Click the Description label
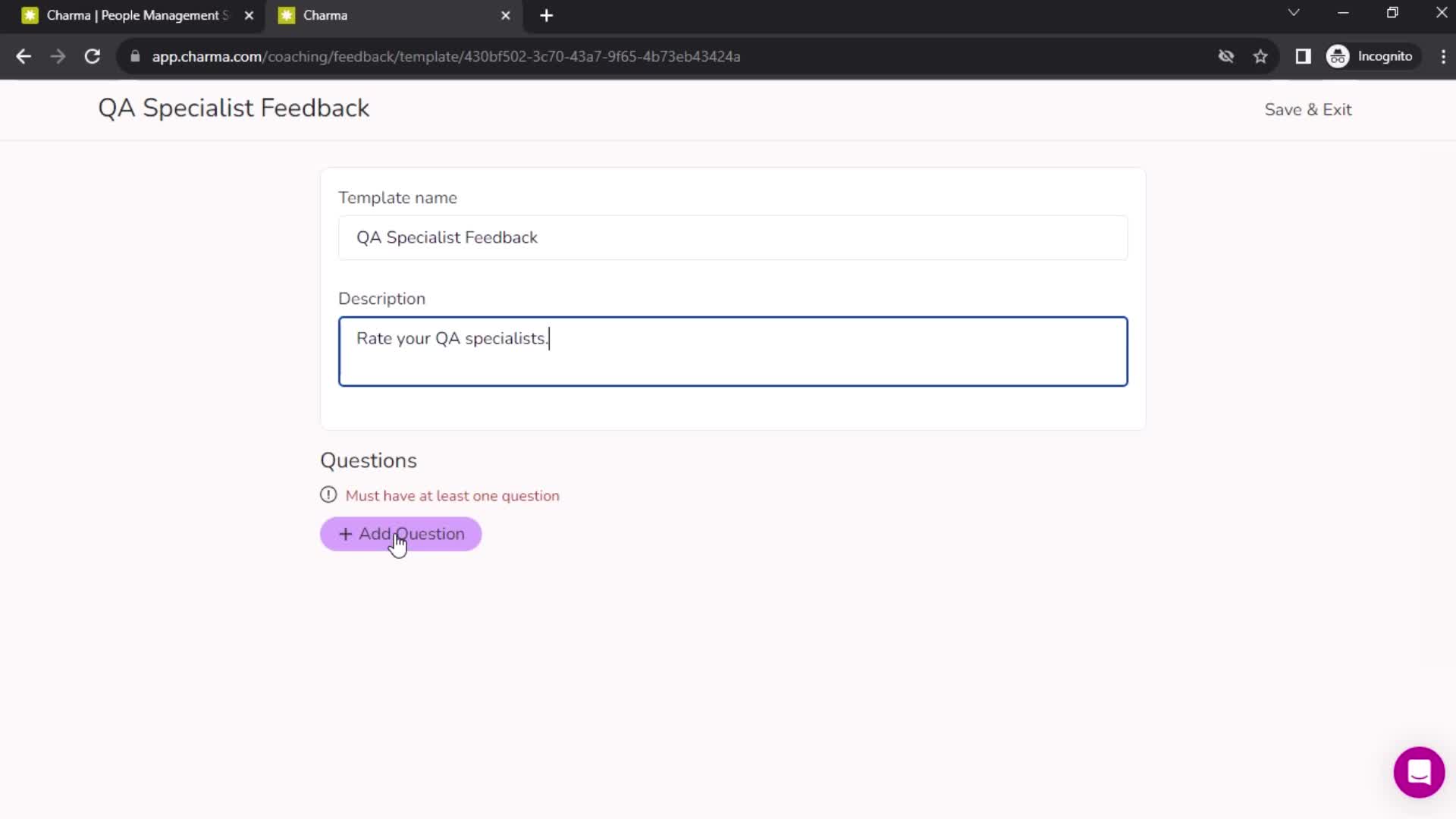Image resolution: width=1456 pixels, height=819 pixels. point(381,299)
